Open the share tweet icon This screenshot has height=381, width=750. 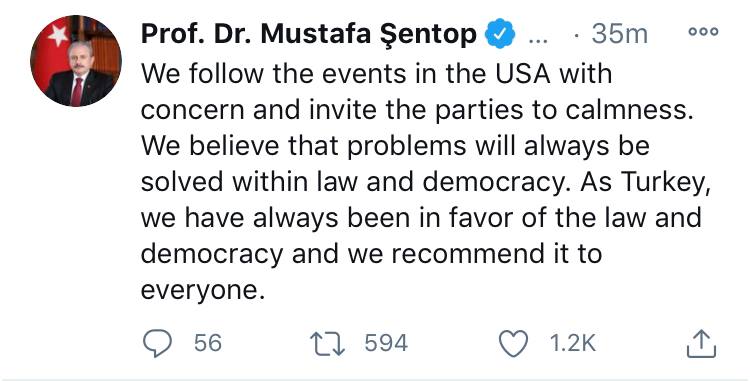click(x=702, y=343)
